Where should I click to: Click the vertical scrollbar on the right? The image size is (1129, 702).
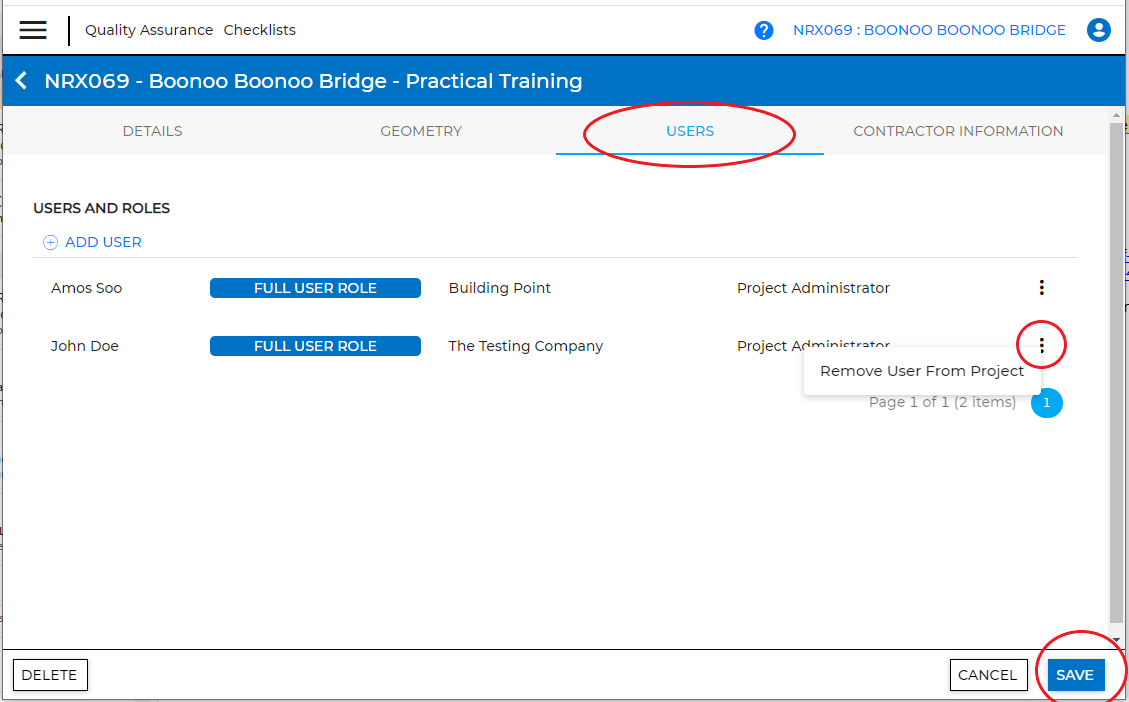[1116, 370]
